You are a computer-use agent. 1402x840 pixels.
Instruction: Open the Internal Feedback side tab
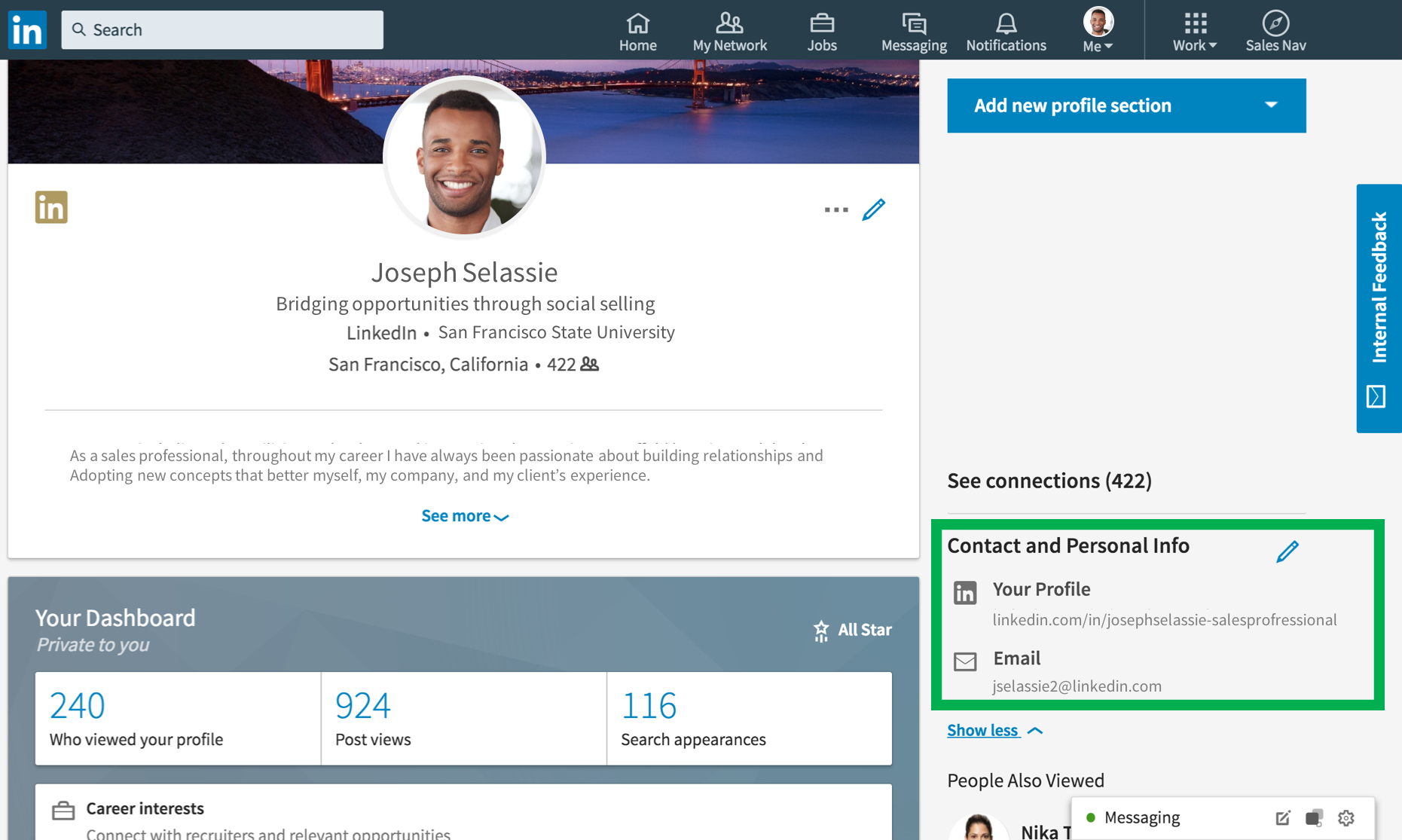pyautogui.click(x=1379, y=308)
